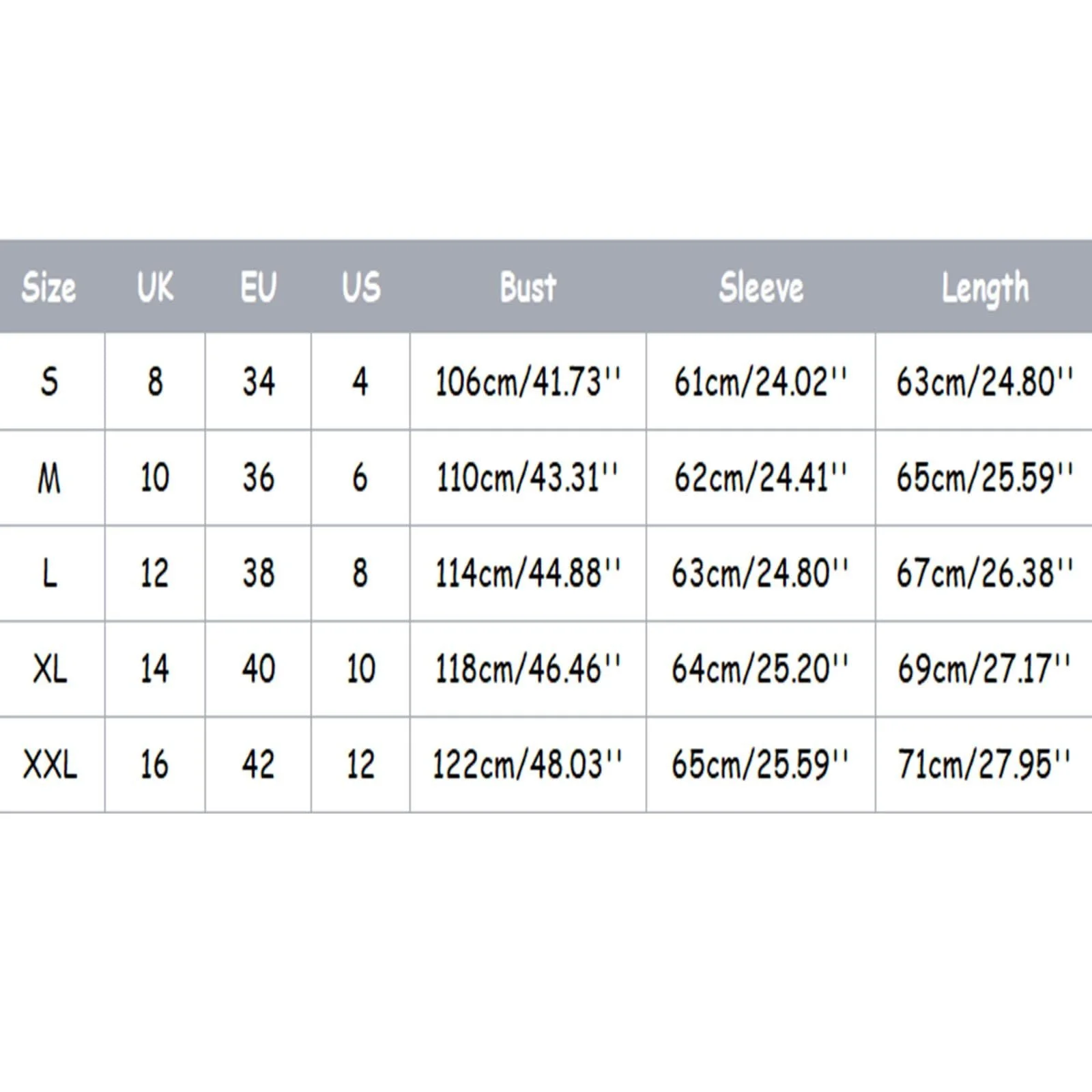Select length value 67cm/26.38''
Screen dimensions: 1092x1092
tap(984, 573)
